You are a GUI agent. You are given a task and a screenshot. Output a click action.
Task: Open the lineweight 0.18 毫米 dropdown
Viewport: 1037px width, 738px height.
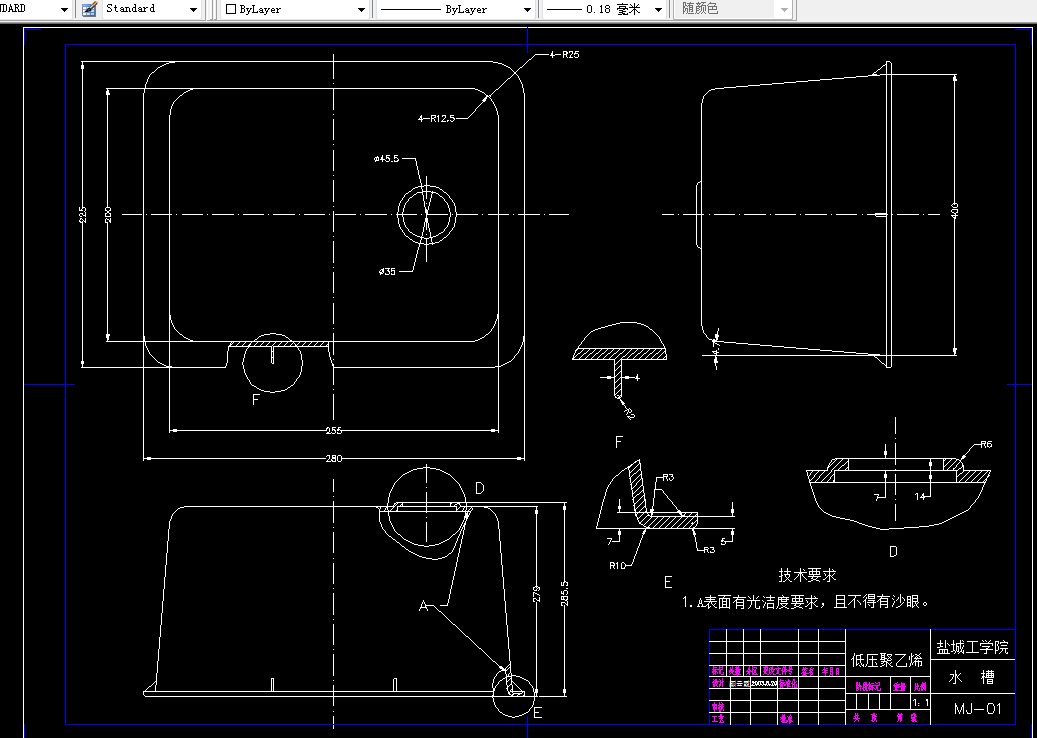656,9
